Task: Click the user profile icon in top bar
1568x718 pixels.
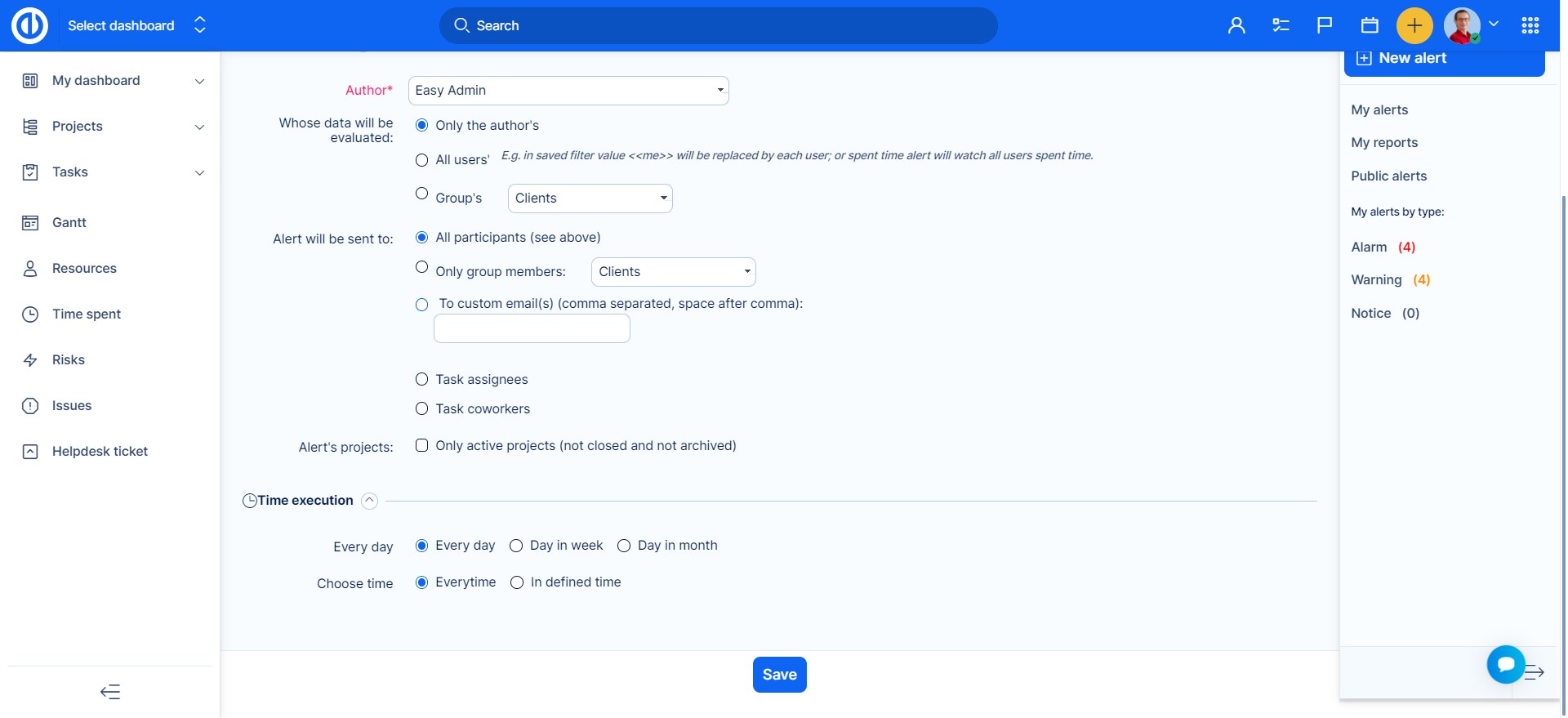Action: [1236, 25]
